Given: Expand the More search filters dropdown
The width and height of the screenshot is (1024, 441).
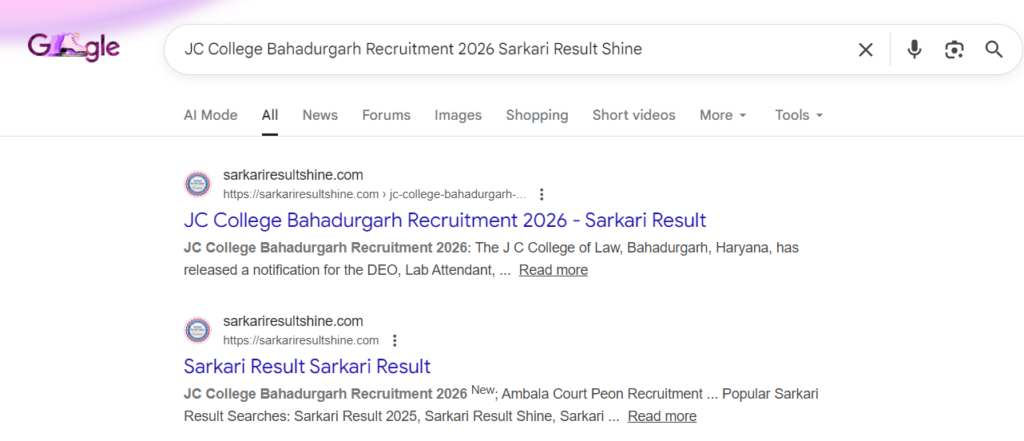Looking at the screenshot, I should [x=722, y=115].
